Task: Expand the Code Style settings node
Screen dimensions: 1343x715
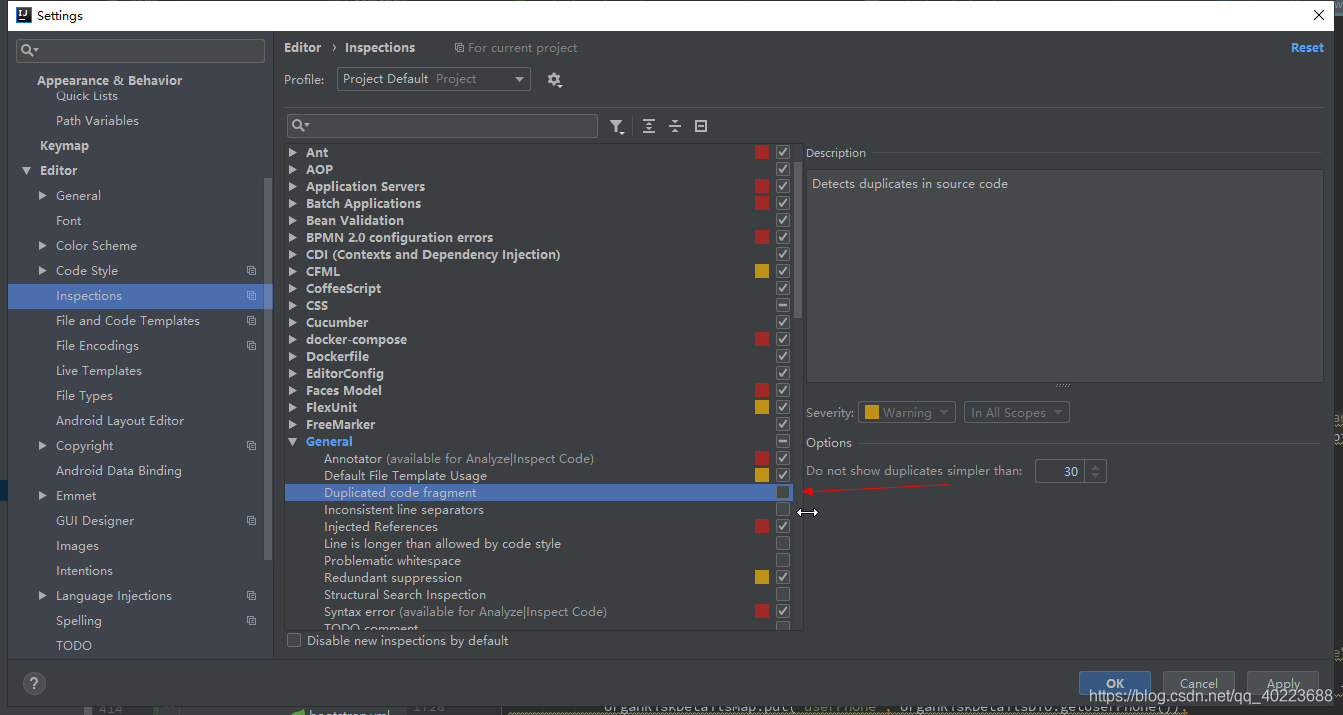Action: coord(42,271)
